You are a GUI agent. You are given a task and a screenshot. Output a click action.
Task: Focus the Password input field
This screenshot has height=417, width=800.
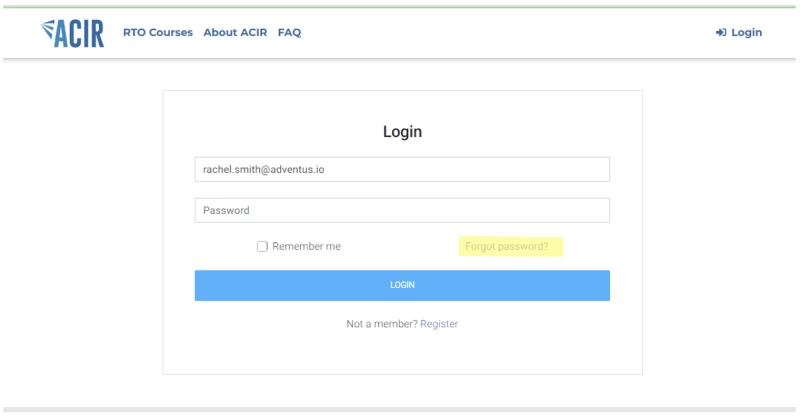[x=402, y=210]
